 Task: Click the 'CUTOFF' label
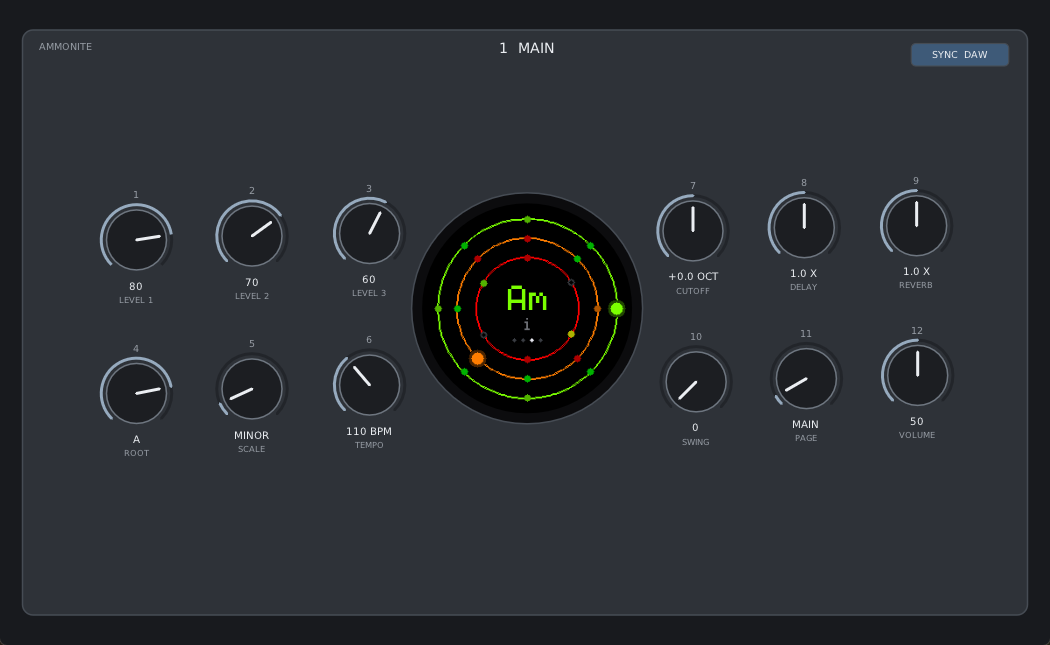pos(692,291)
